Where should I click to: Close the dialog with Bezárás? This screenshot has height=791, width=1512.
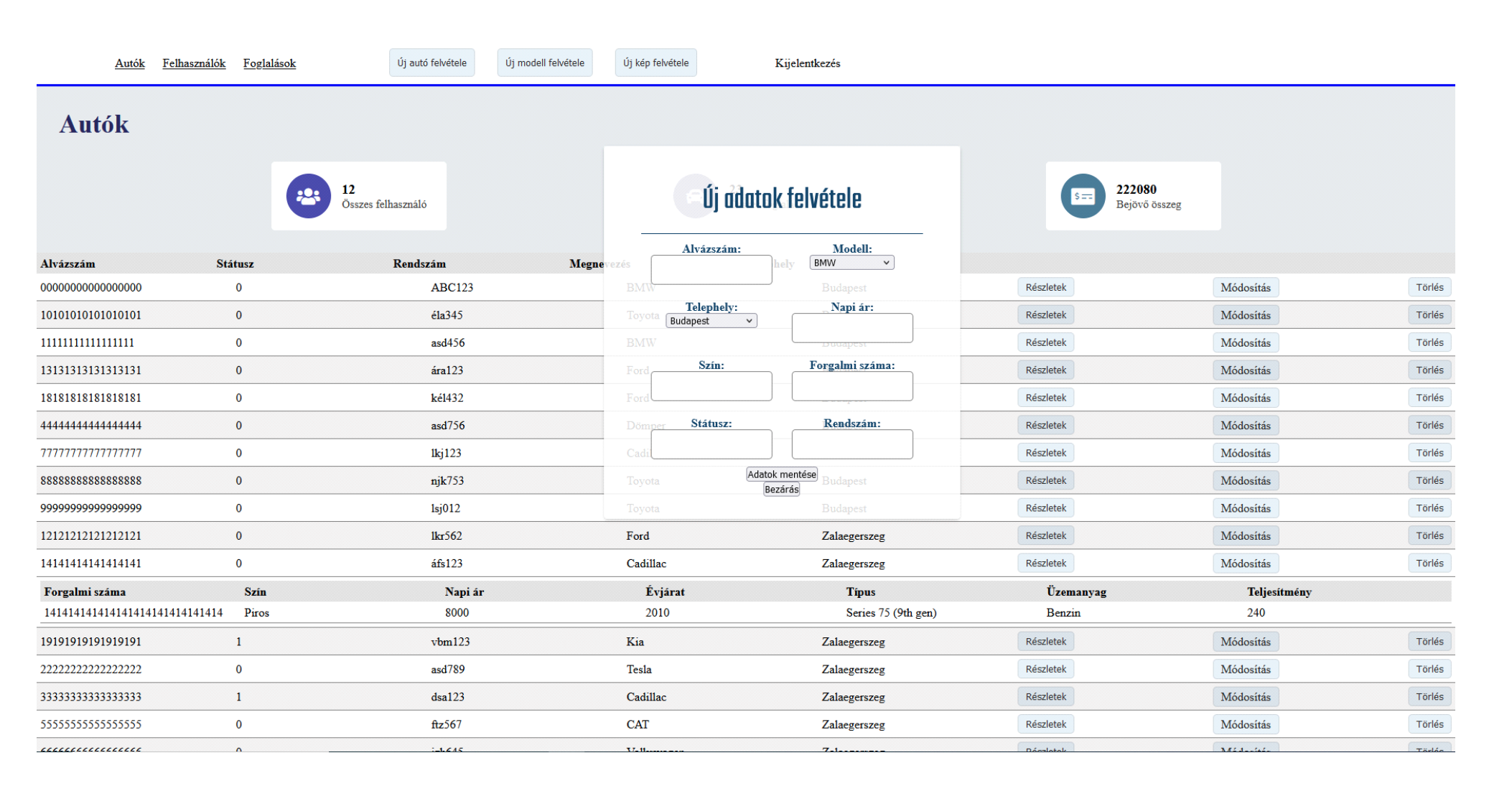pyautogui.click(x=782, y=490)
